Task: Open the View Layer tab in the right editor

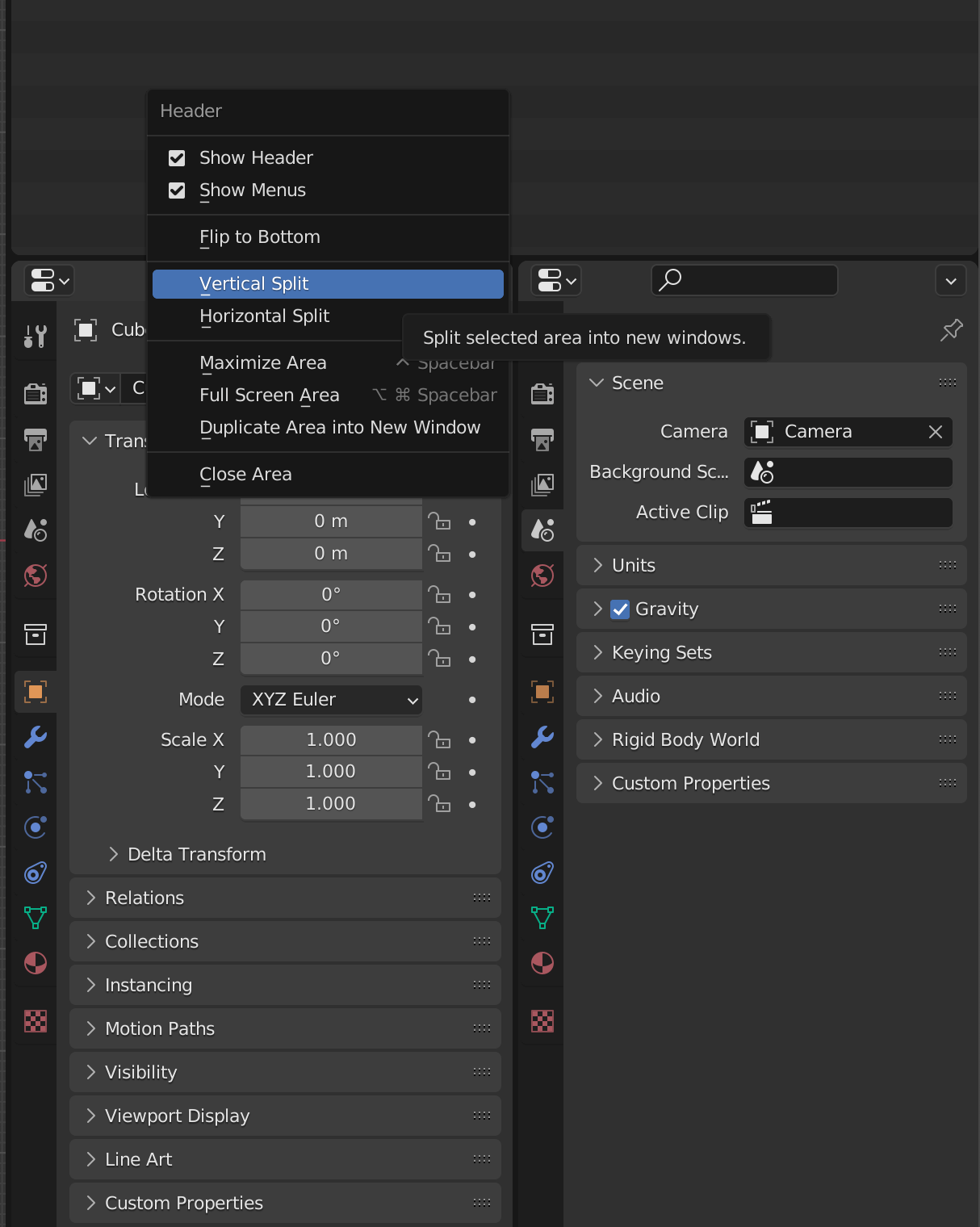Action: point(542,484)
